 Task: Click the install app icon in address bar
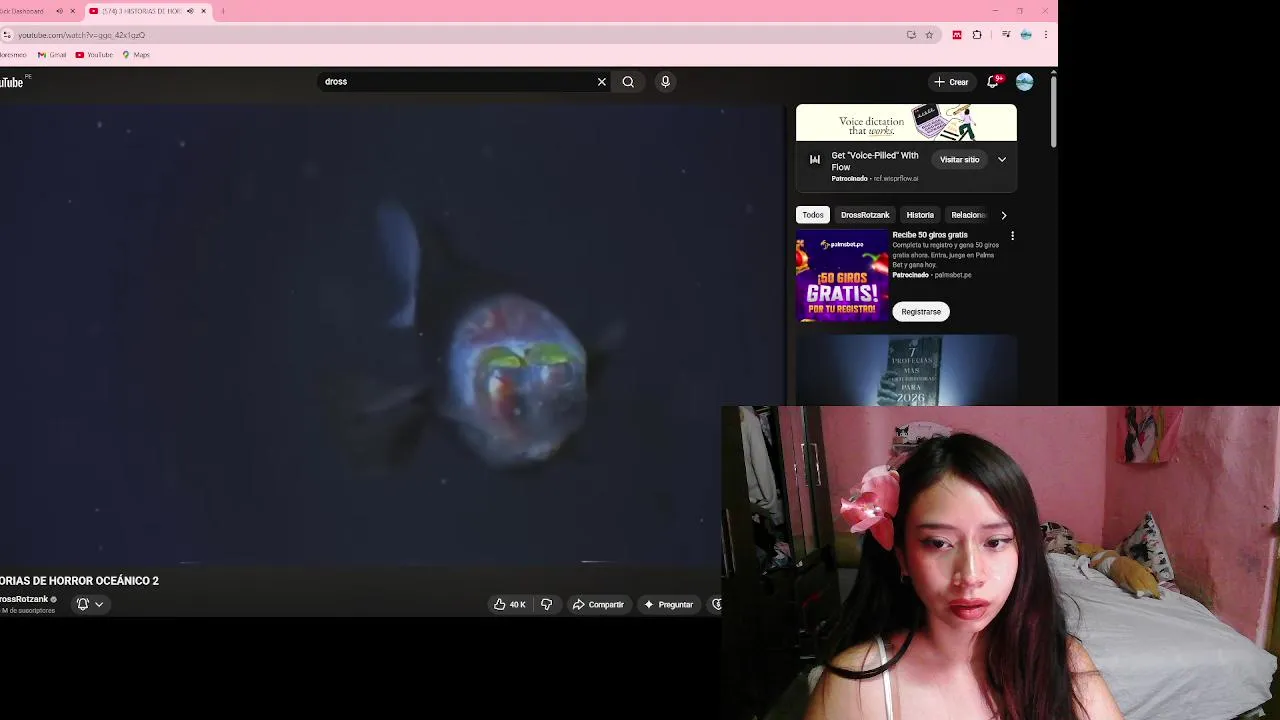click(911, 35)
